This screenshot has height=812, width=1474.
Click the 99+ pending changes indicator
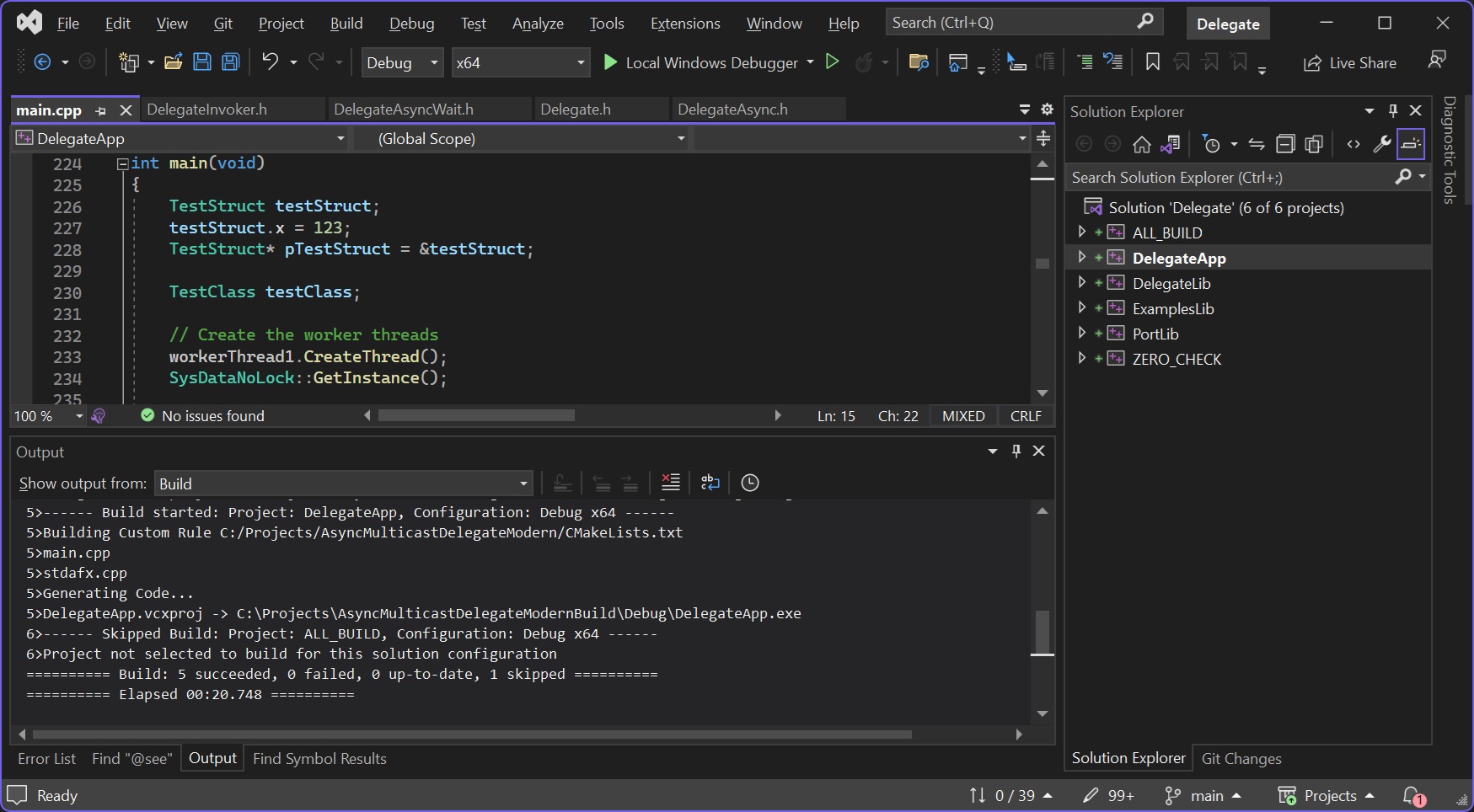(x=1108, y=796)
